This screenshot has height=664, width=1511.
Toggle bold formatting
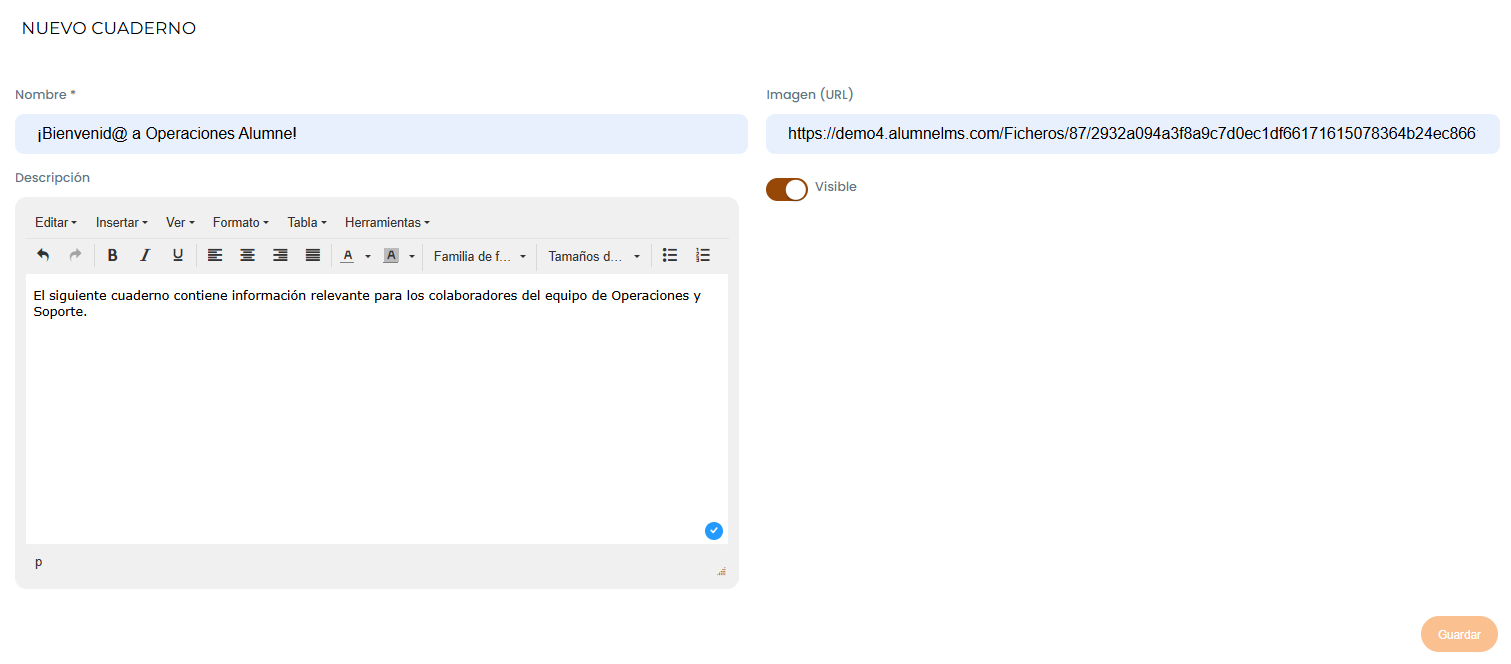113,255
